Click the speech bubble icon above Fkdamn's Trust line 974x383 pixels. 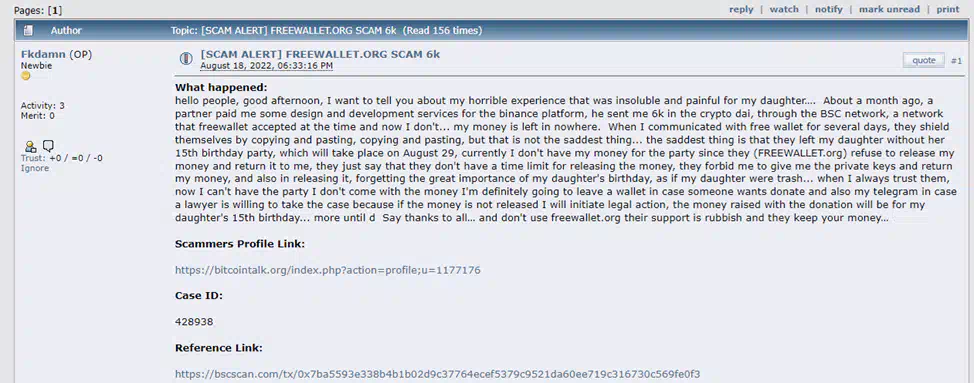point(48,146)
